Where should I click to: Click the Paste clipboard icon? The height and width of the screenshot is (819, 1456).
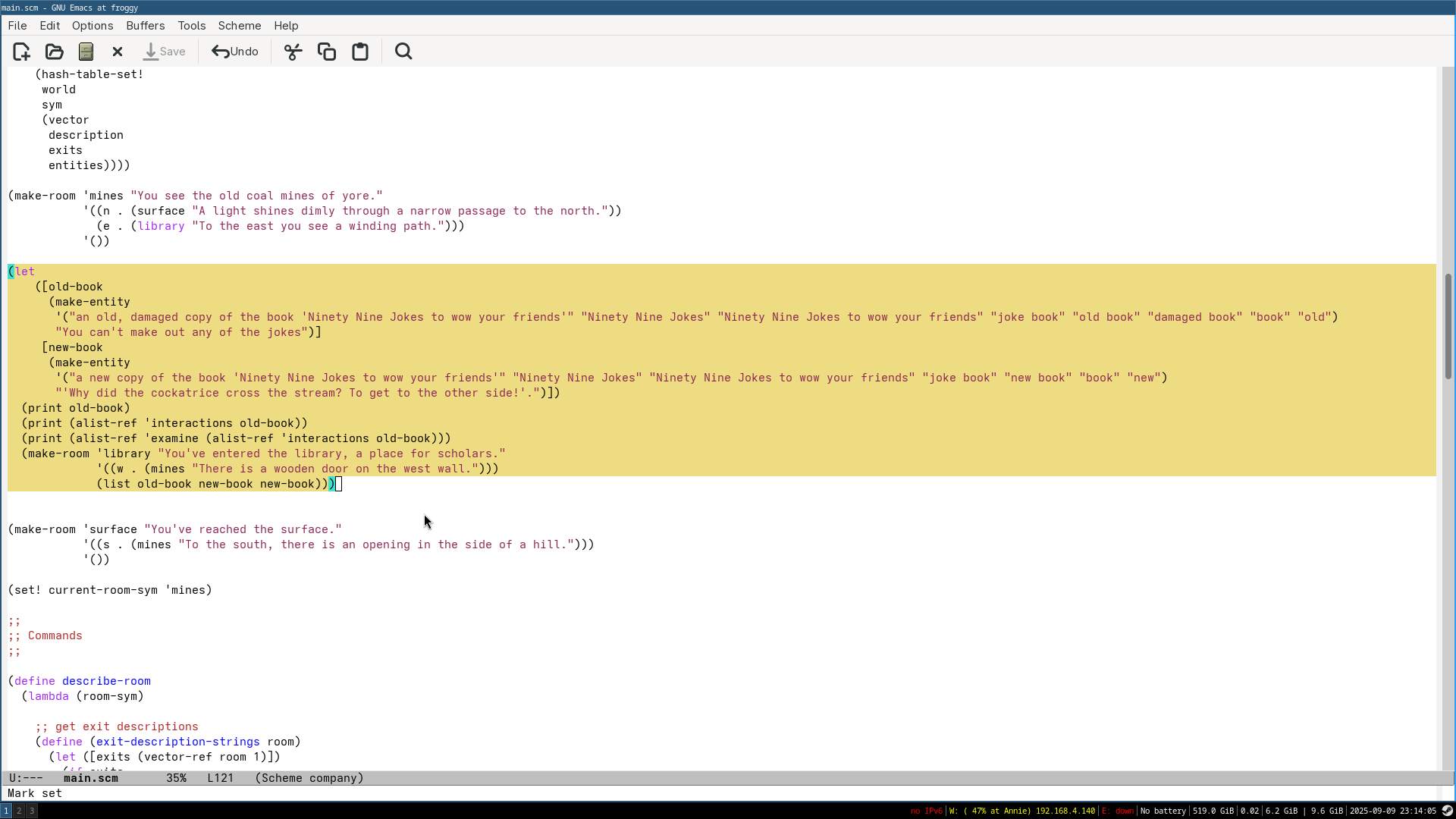coord(360,52)
